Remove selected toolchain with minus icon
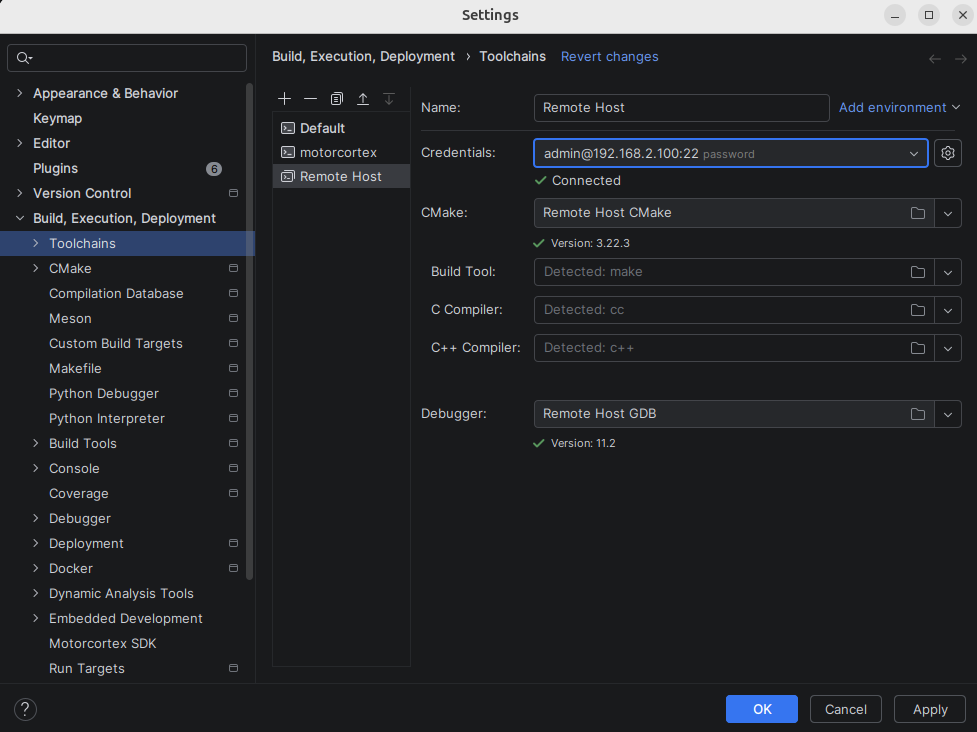 click(x=311, y=99)
